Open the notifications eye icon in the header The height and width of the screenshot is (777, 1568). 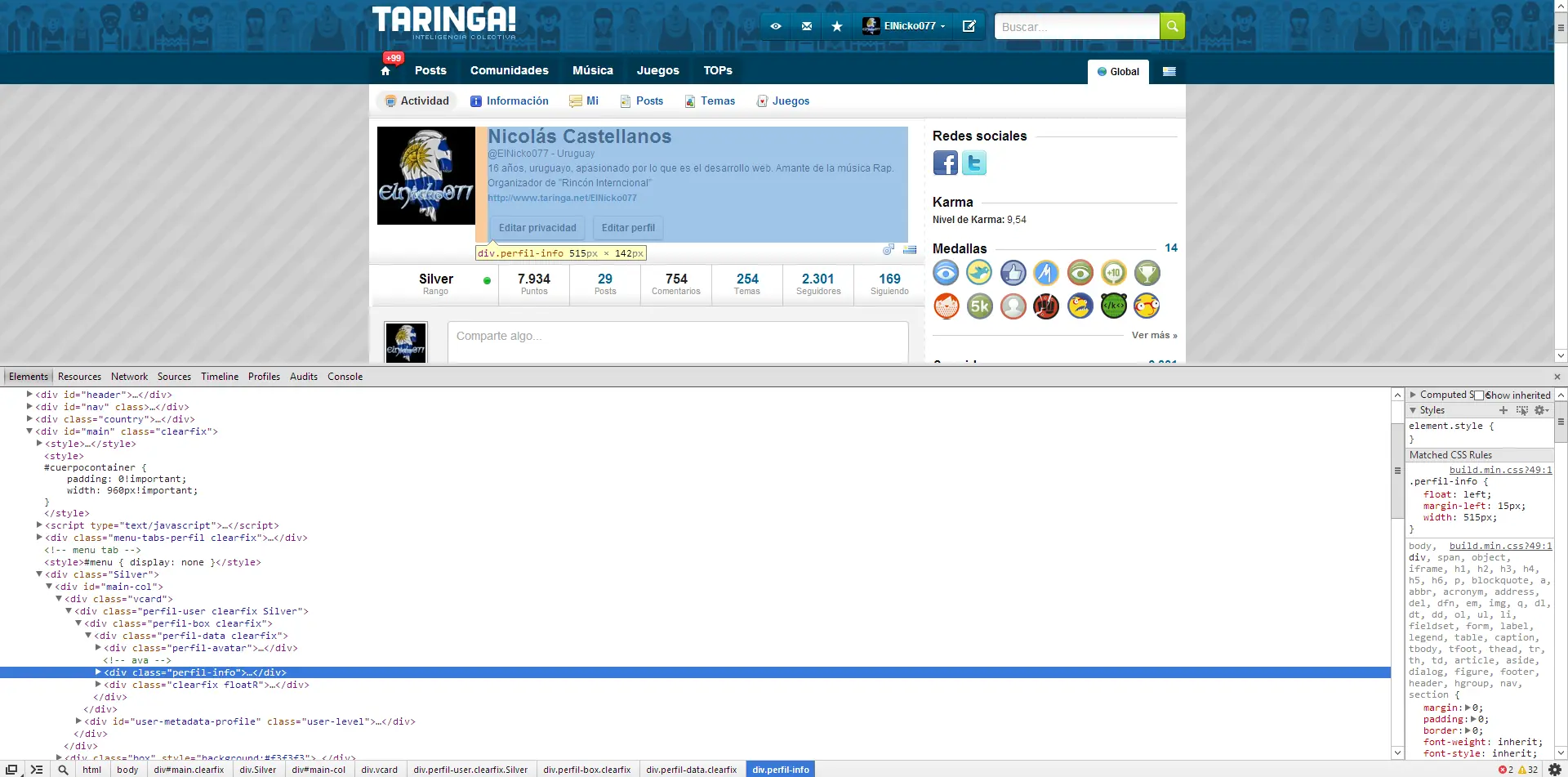coord(776,26)
